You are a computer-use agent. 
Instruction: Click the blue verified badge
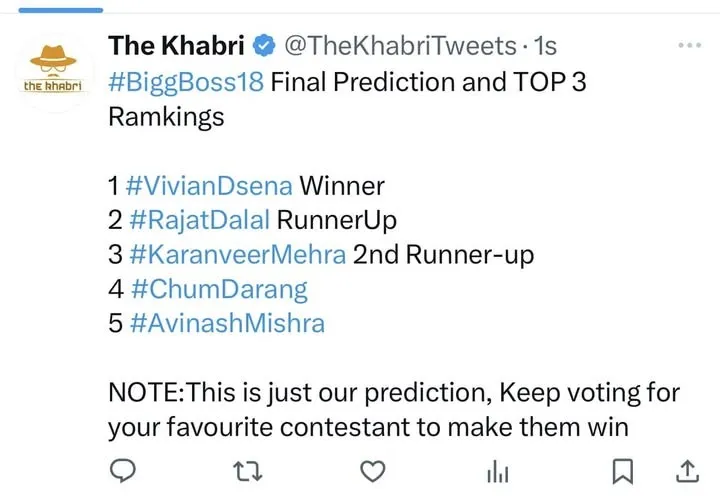point(264,45)
